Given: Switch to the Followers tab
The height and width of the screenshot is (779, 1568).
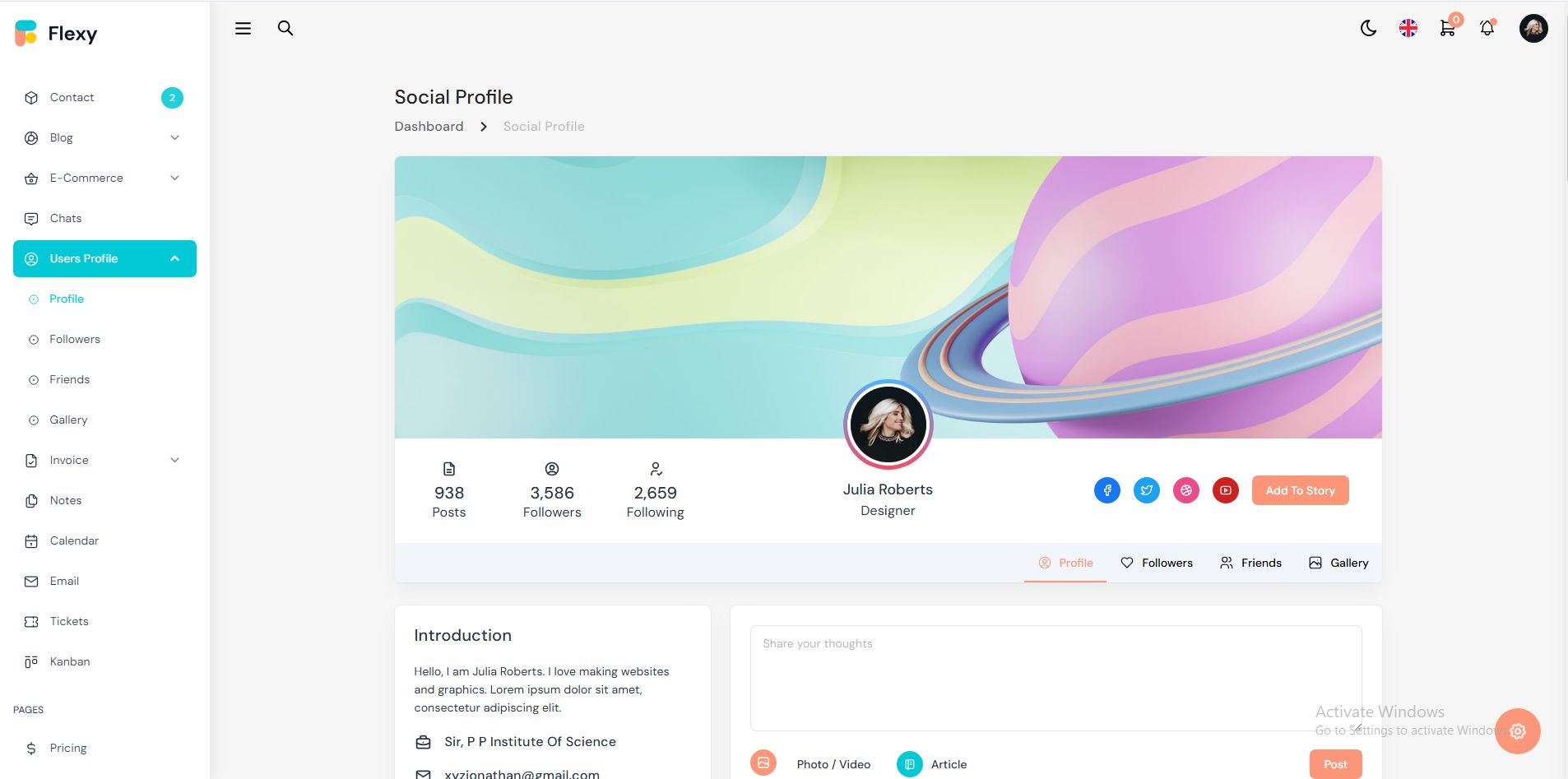Looking at the screenshot, I should [1157, 563].
